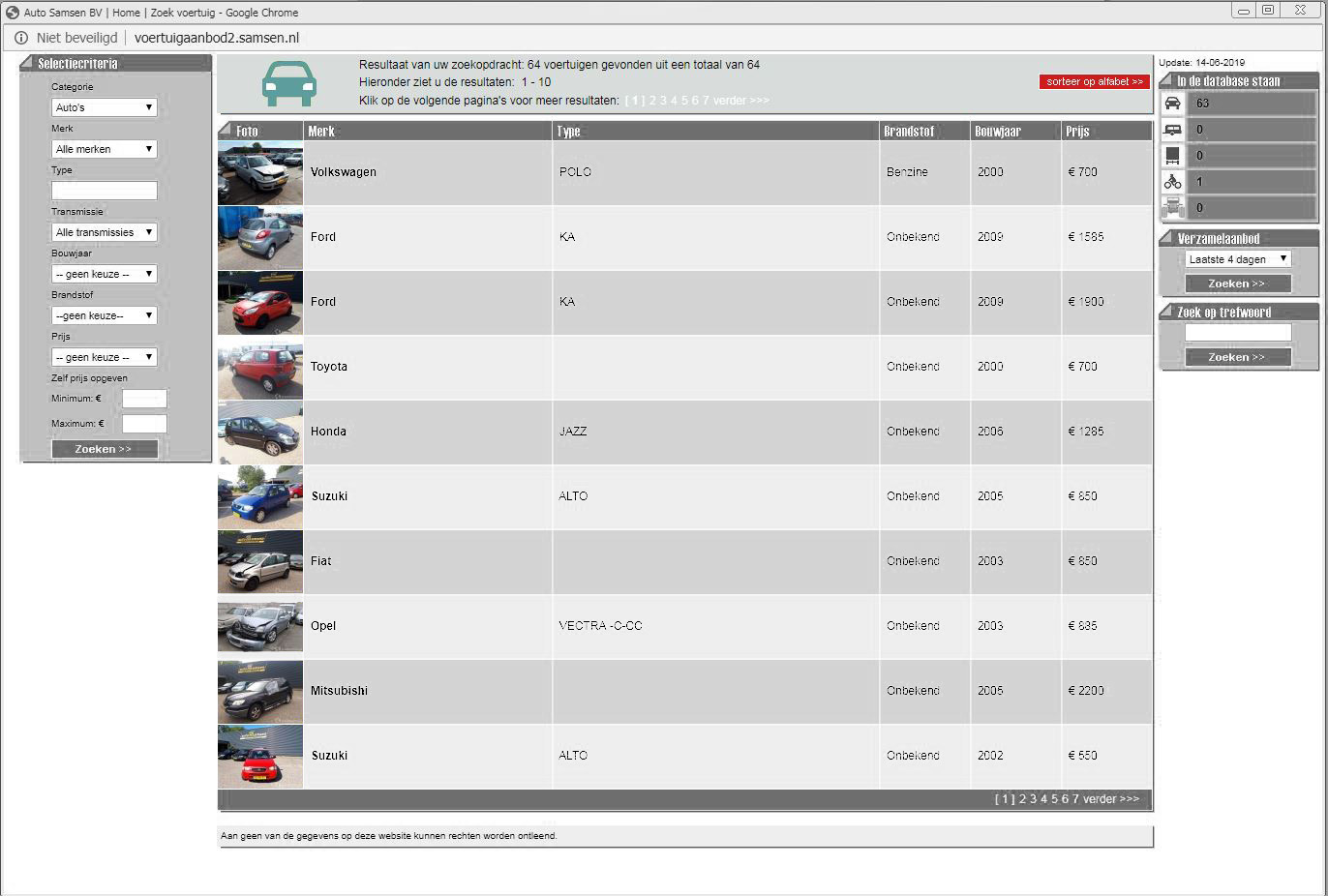Click the Type input field
This screenshot has width=1328, height=896.
[x=105, y=191]
